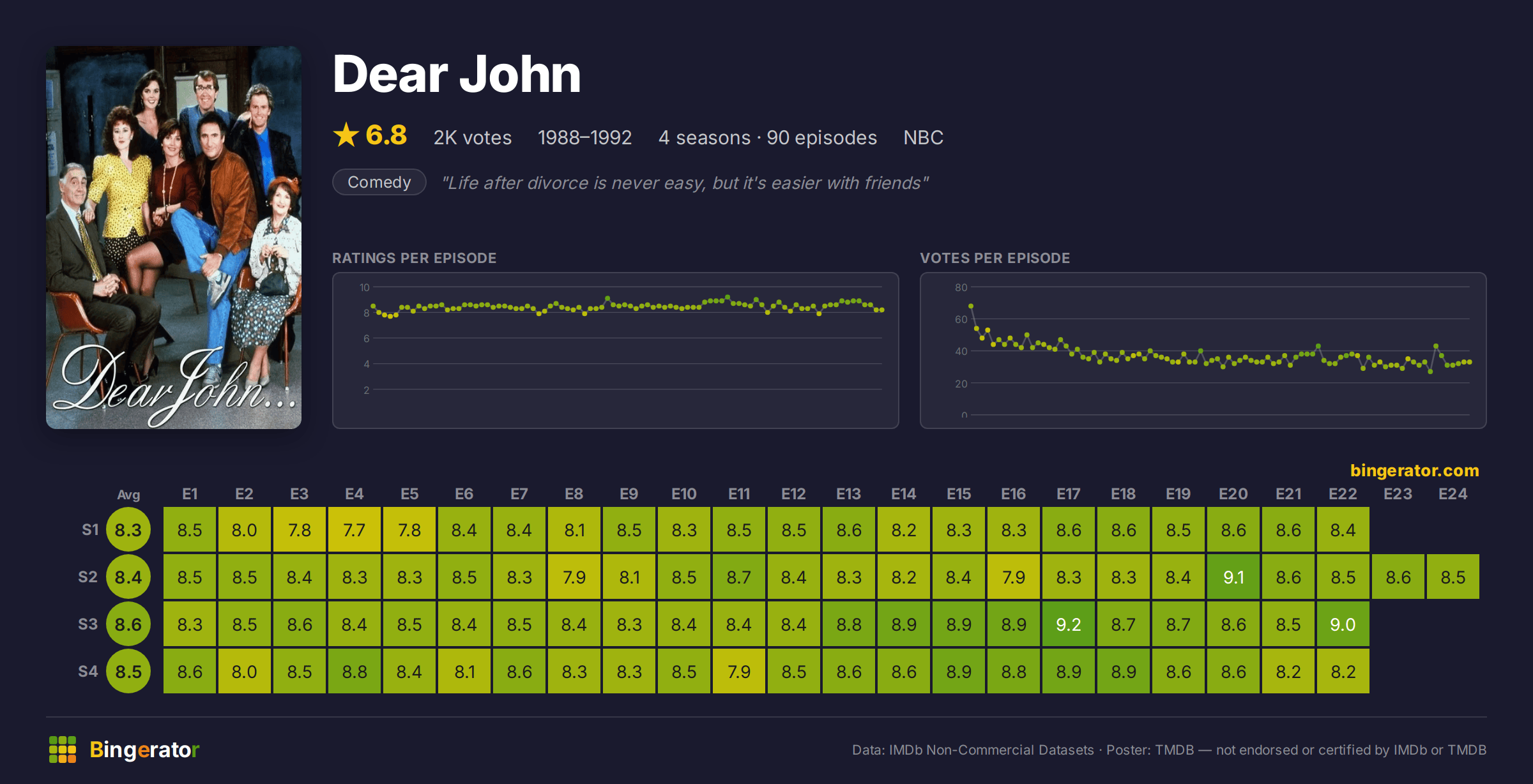Click the Avg column header
The height and width of the screenshot is (784, 1533).
click(x=128, y=495)
